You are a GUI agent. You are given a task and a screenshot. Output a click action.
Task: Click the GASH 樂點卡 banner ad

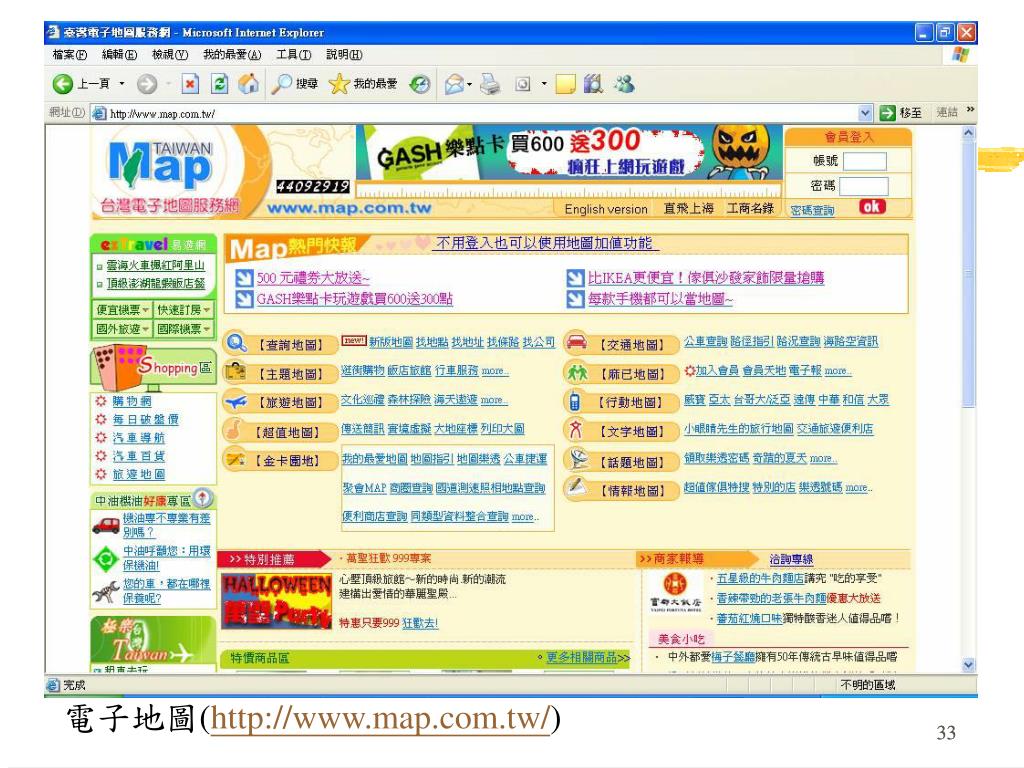pyautogui.click(x=568, y=153)
